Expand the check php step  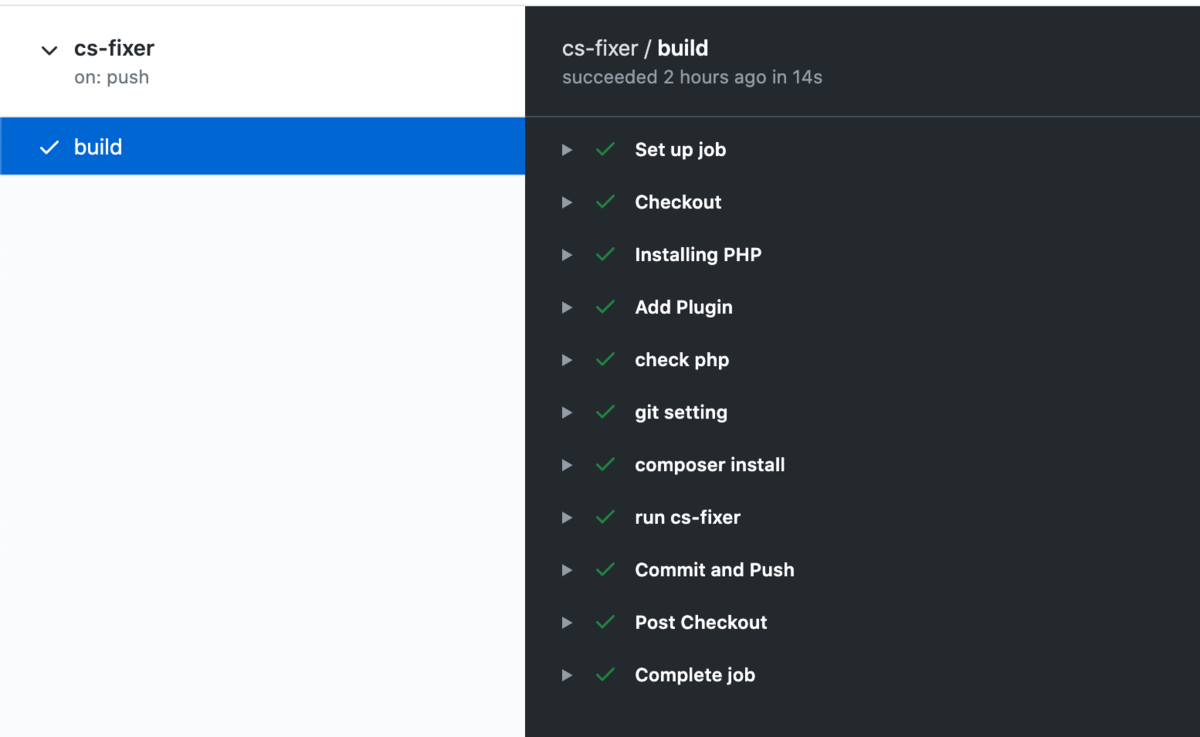567,359
